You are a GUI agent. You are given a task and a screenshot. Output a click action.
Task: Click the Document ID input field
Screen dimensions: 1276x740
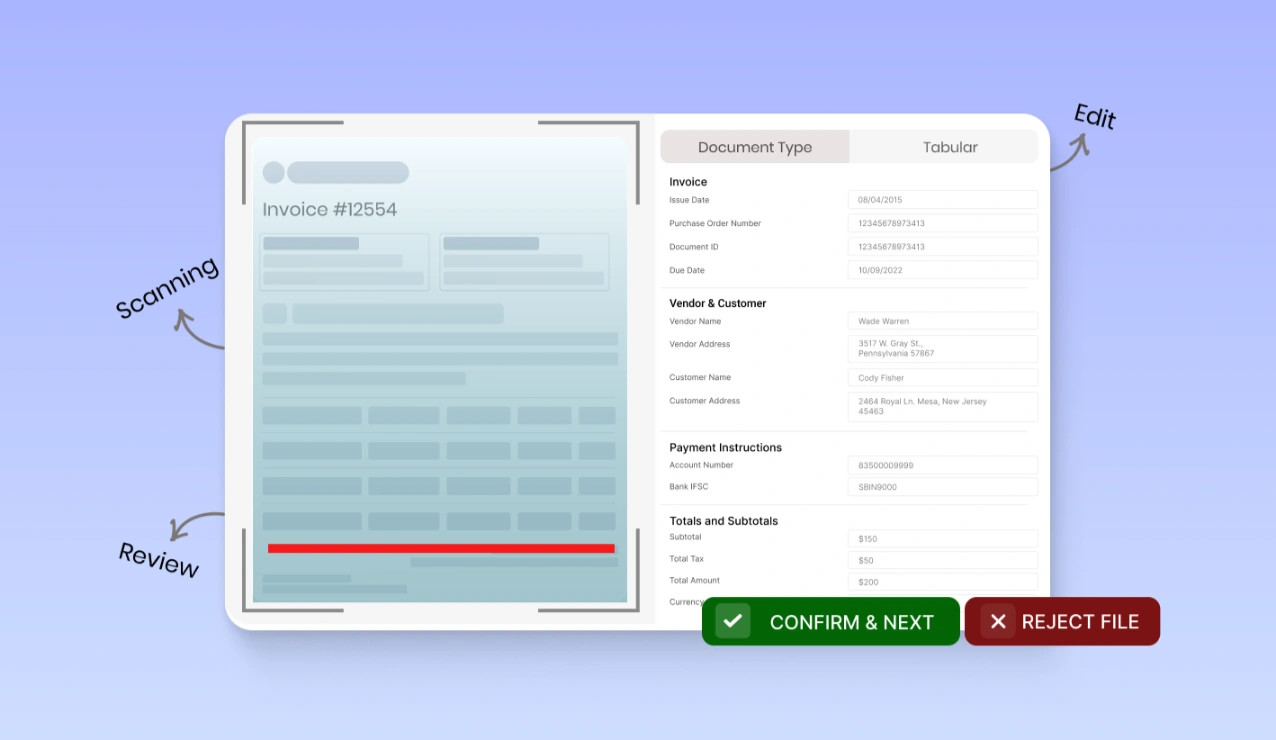[x=941, y=246]
